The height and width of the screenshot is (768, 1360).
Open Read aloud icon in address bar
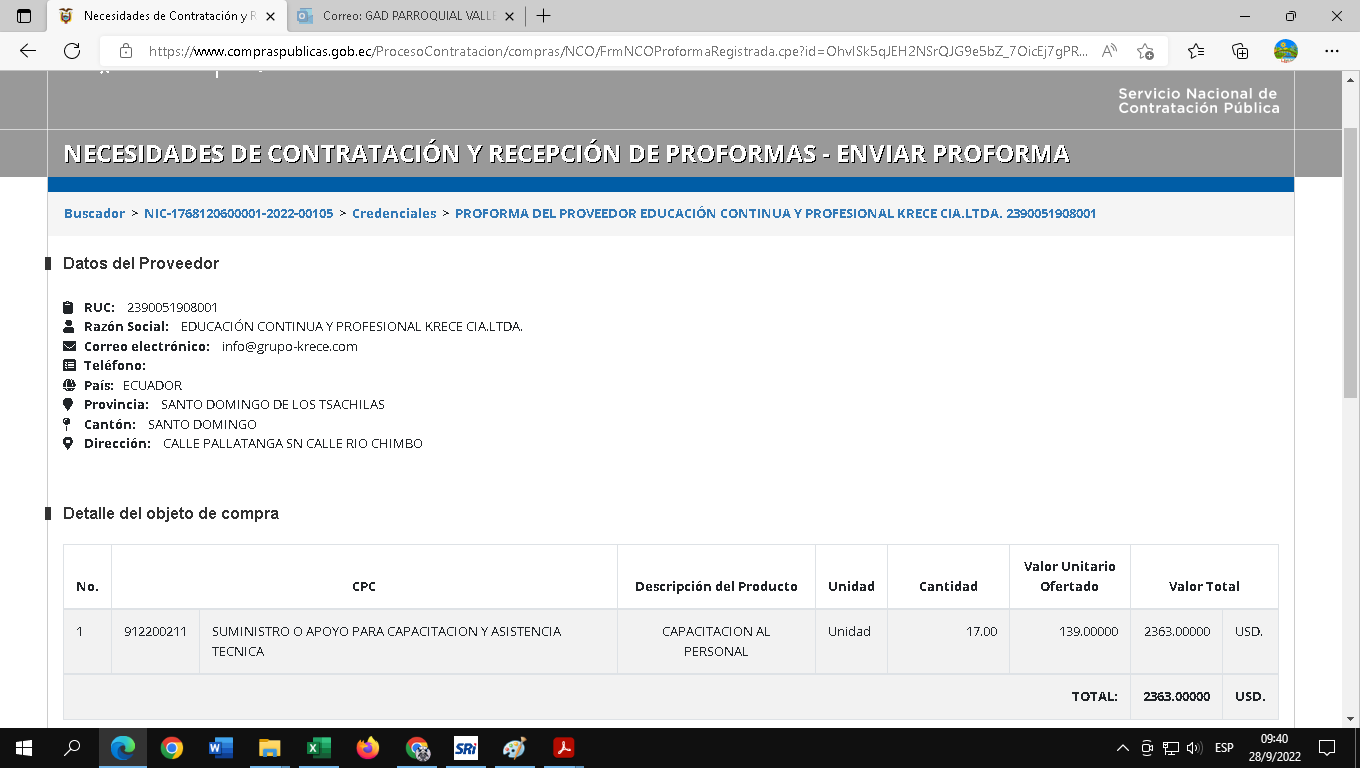point(1109,51)
